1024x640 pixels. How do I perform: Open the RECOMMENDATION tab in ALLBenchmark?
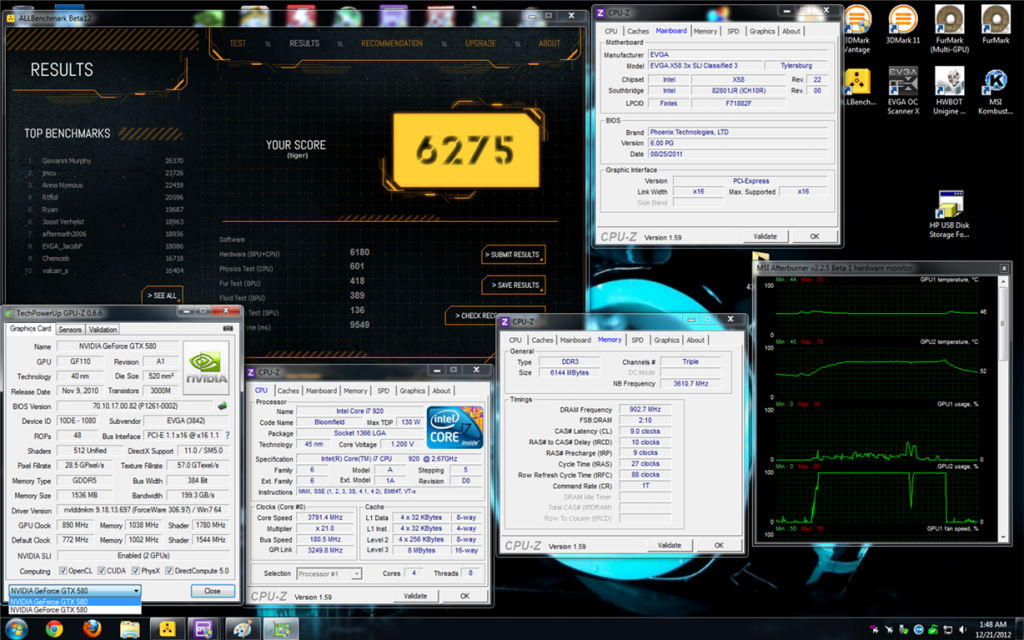point(392,43)
